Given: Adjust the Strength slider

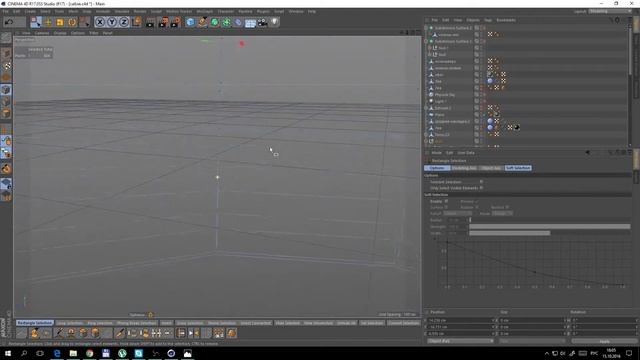Looking at the screenshot, I should click(x=549, y=227).
